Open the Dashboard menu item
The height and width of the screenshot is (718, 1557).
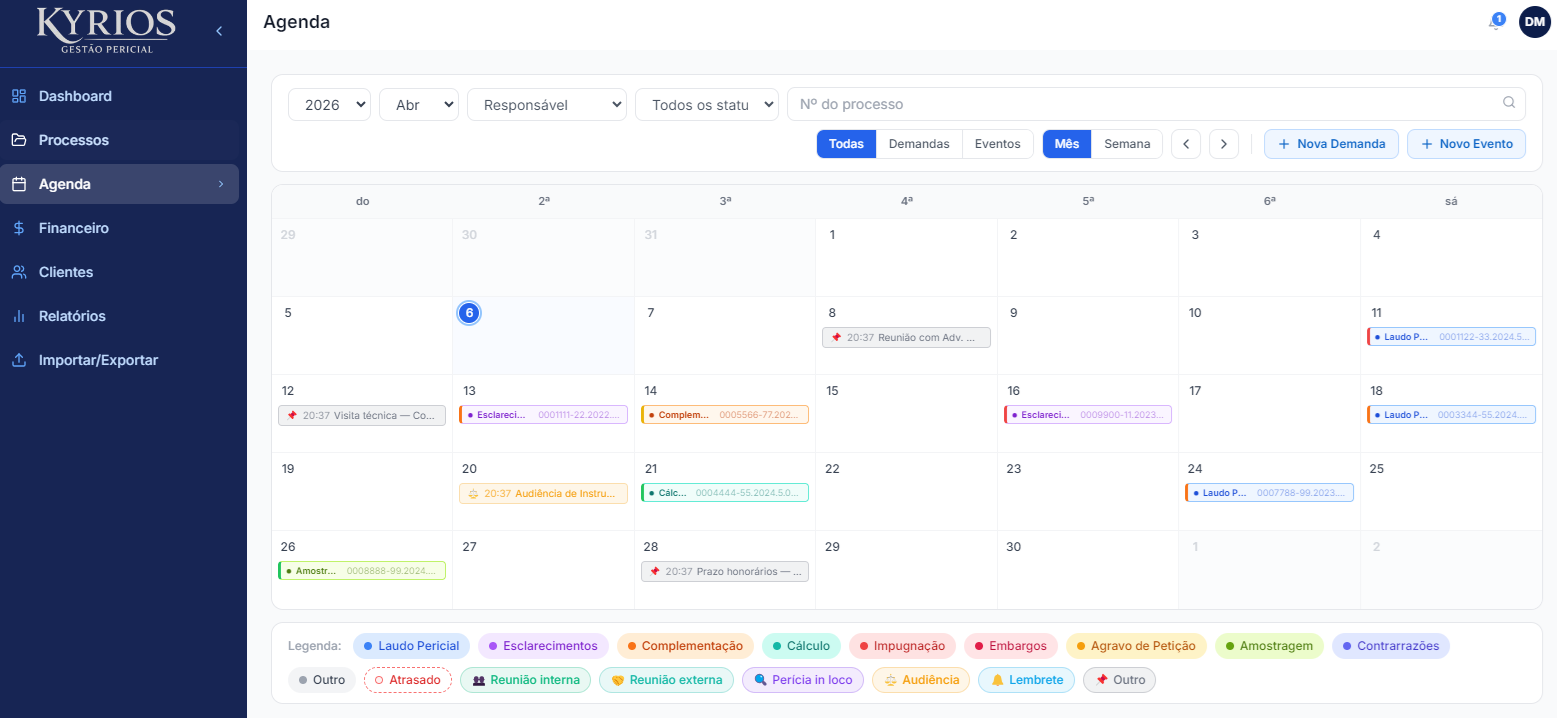[x=120, y=96]
